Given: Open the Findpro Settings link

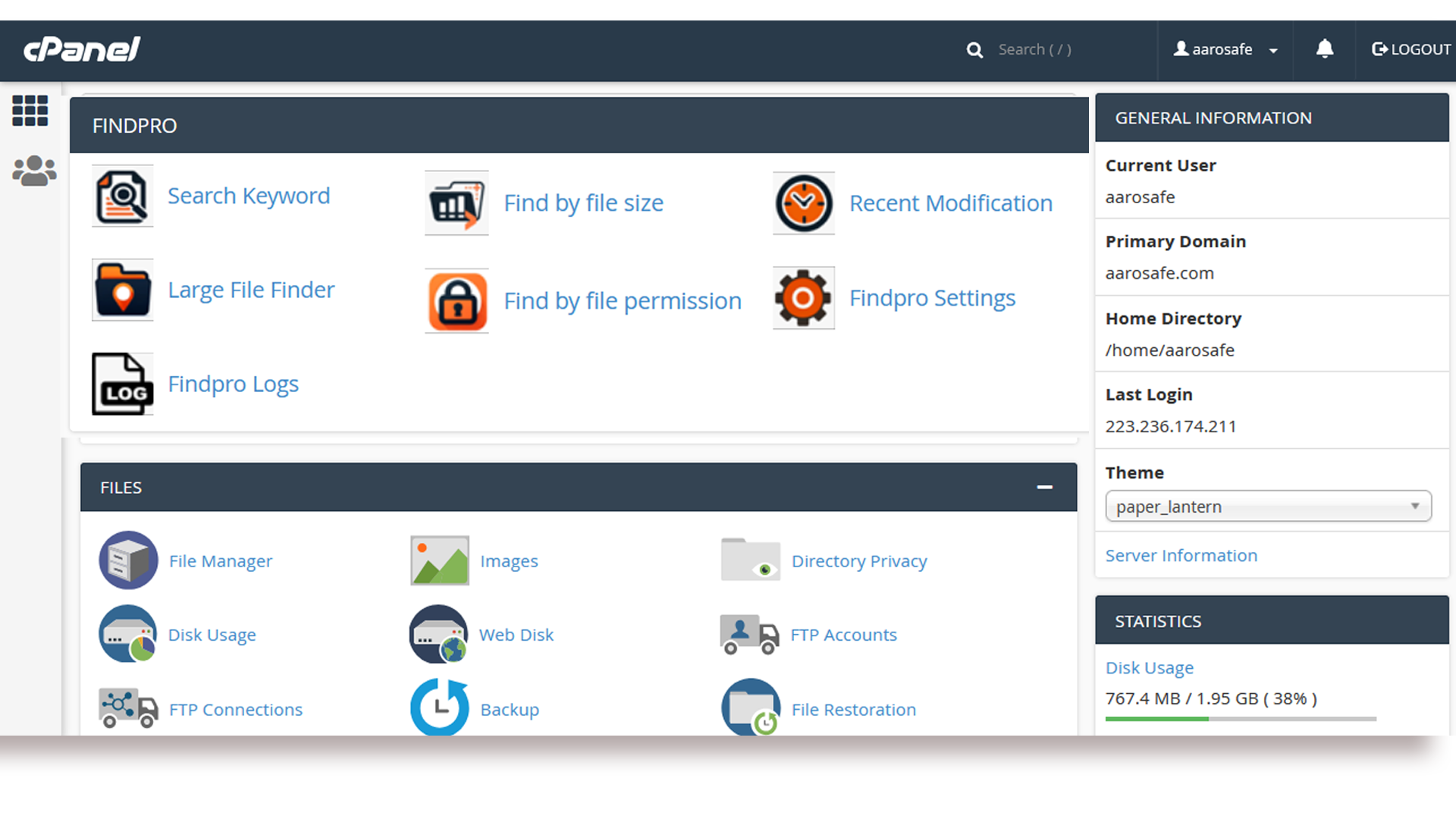Looking at the screenshot, I should (932, 298).
